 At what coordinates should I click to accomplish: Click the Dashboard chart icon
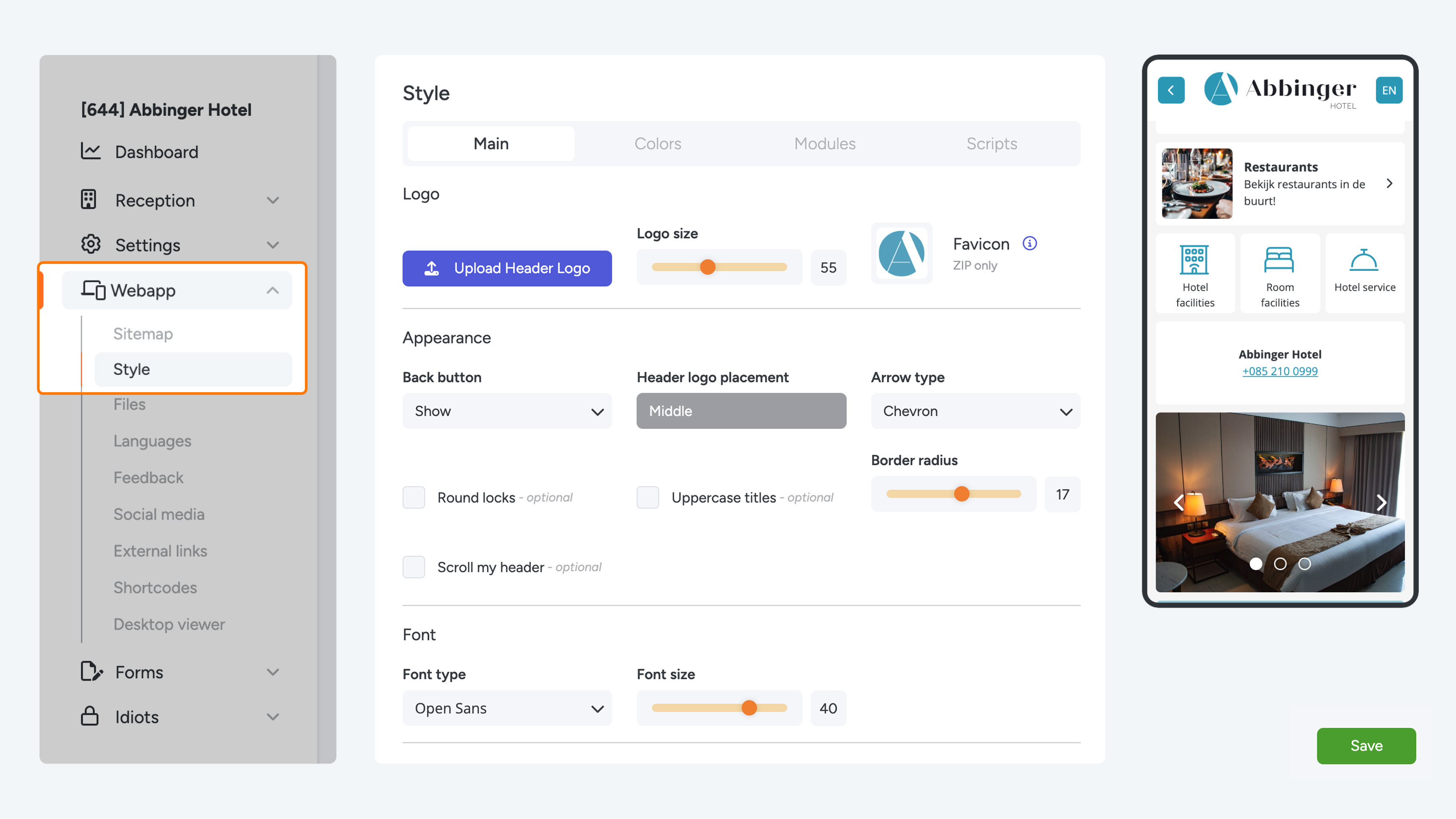pos(90,151)
